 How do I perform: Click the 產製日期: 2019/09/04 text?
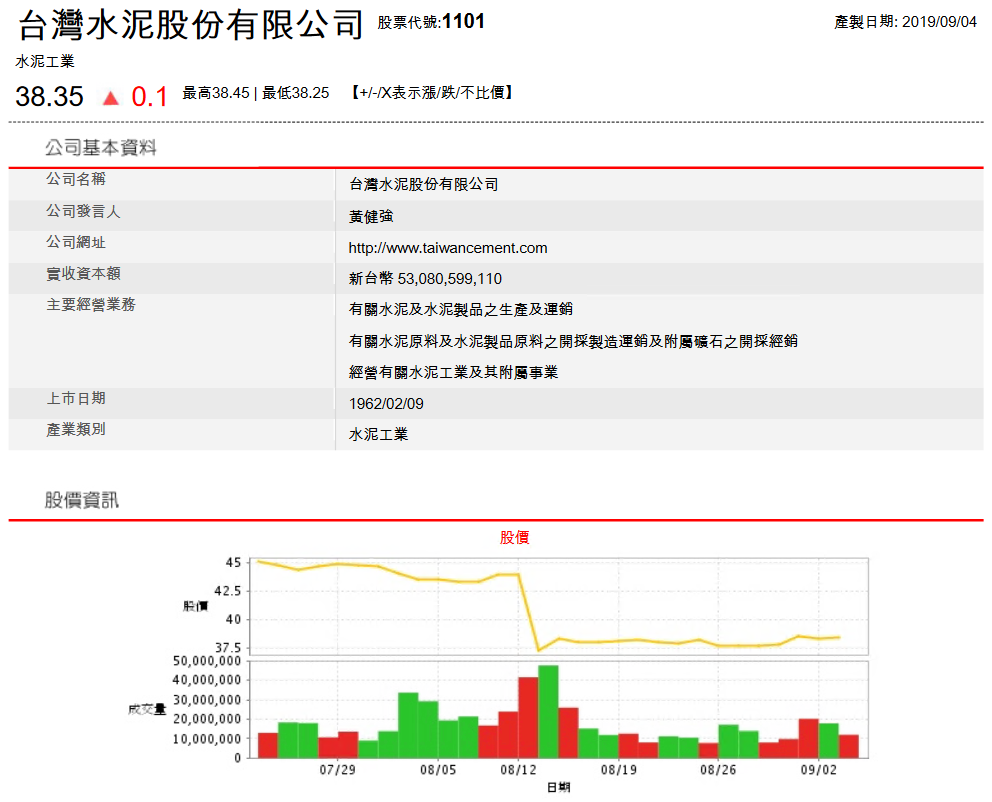point(905,22)
